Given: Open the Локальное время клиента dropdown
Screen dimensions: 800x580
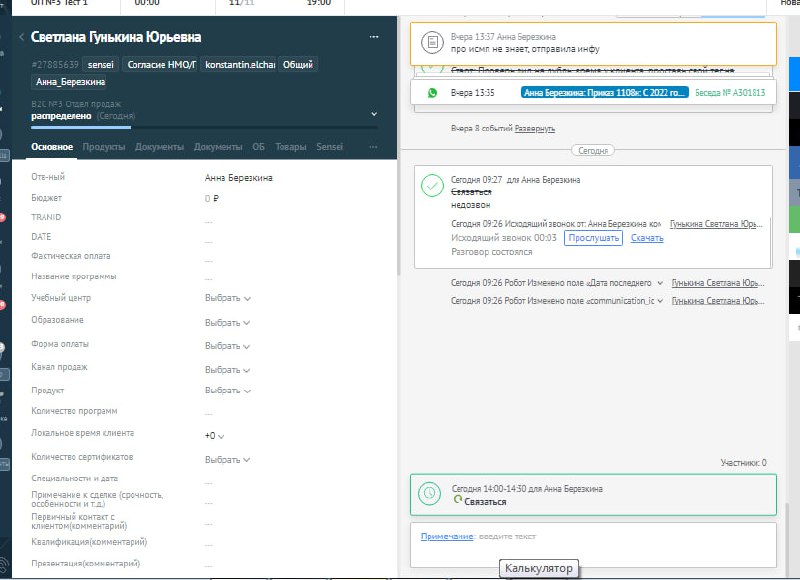Looking at the screenshot, I should (x=214, y=436).
